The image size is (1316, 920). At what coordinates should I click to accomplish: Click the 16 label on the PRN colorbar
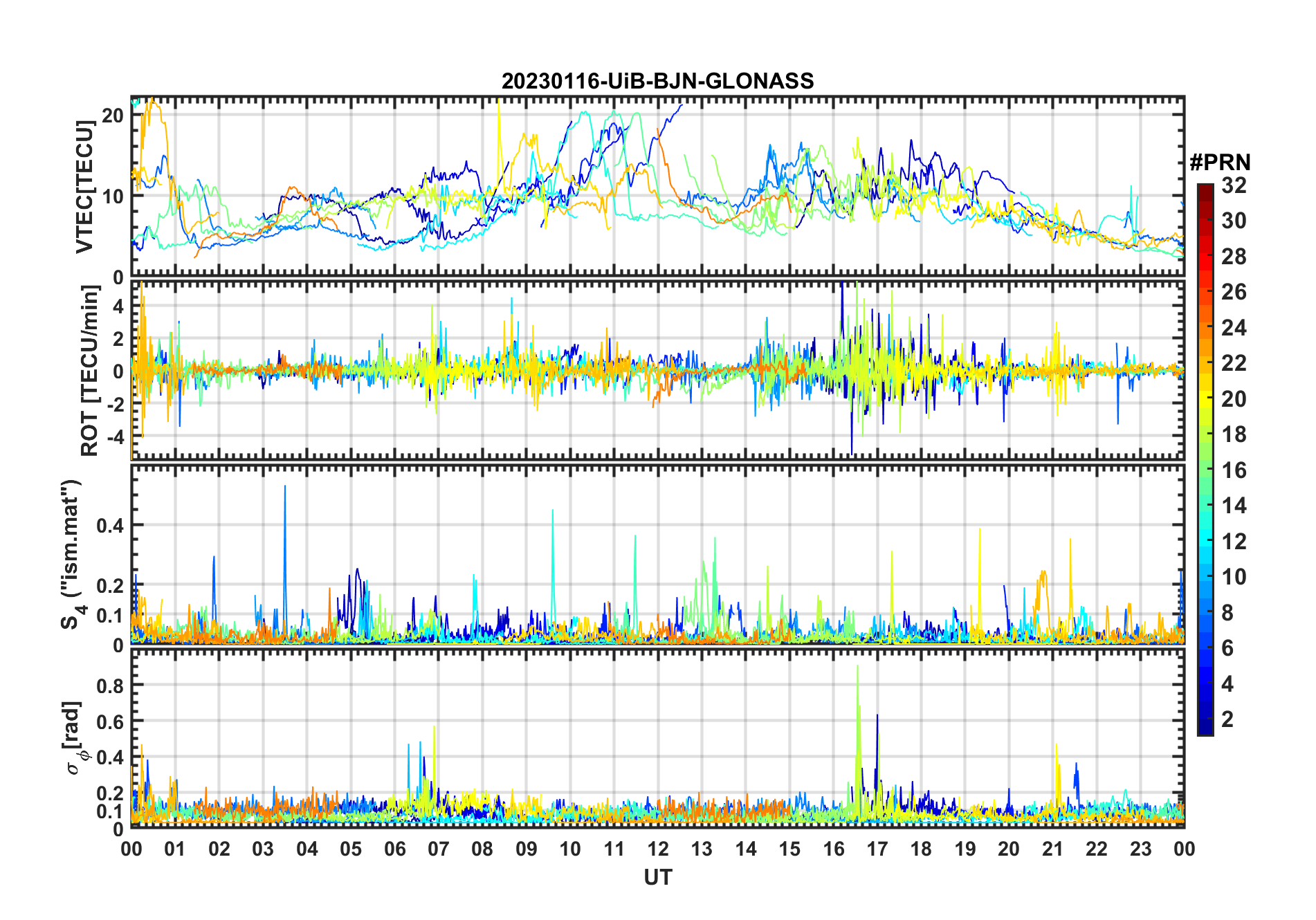click(1234, 470)
